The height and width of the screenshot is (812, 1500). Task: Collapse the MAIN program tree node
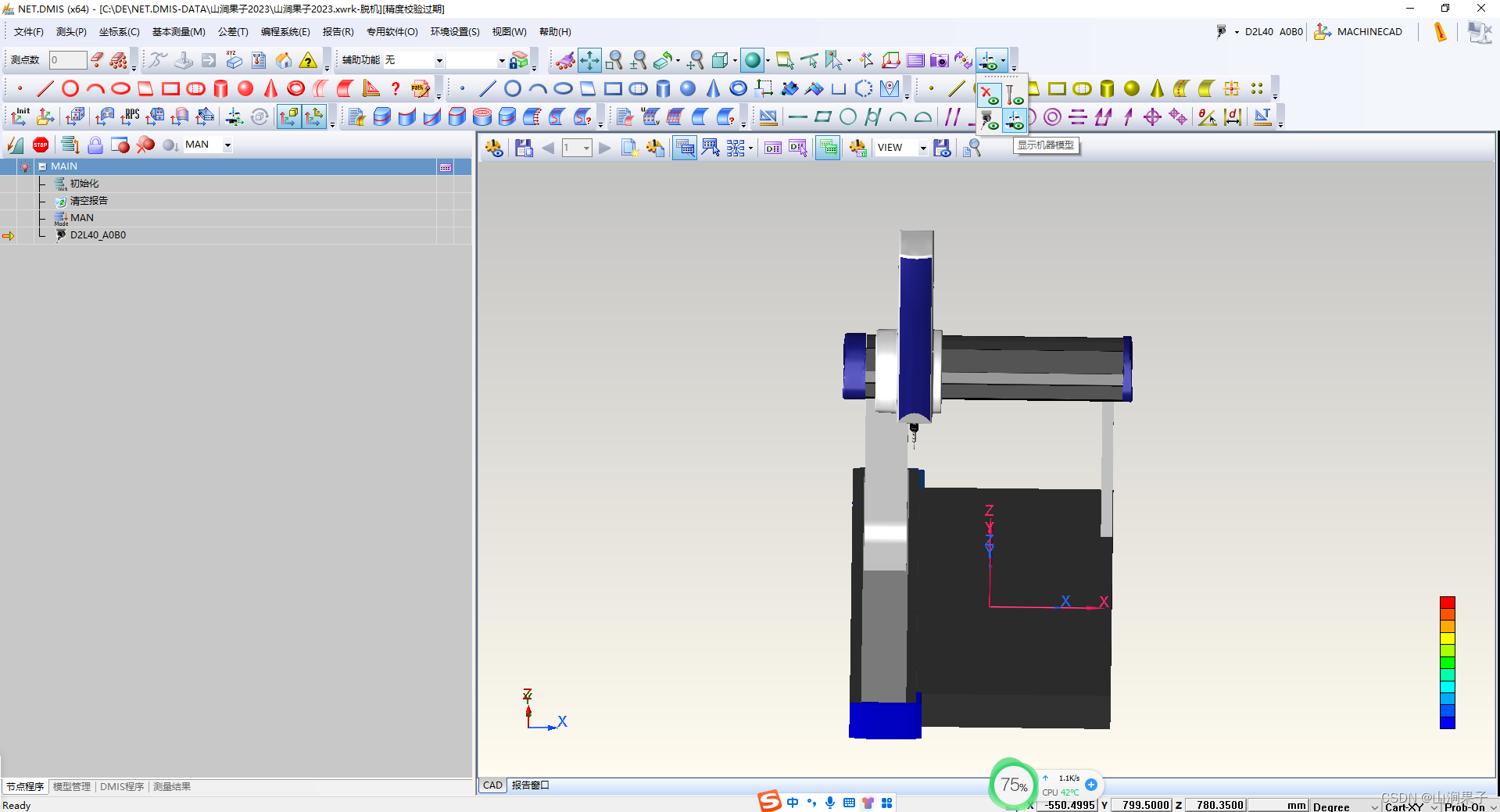click(x=42, y=166)
